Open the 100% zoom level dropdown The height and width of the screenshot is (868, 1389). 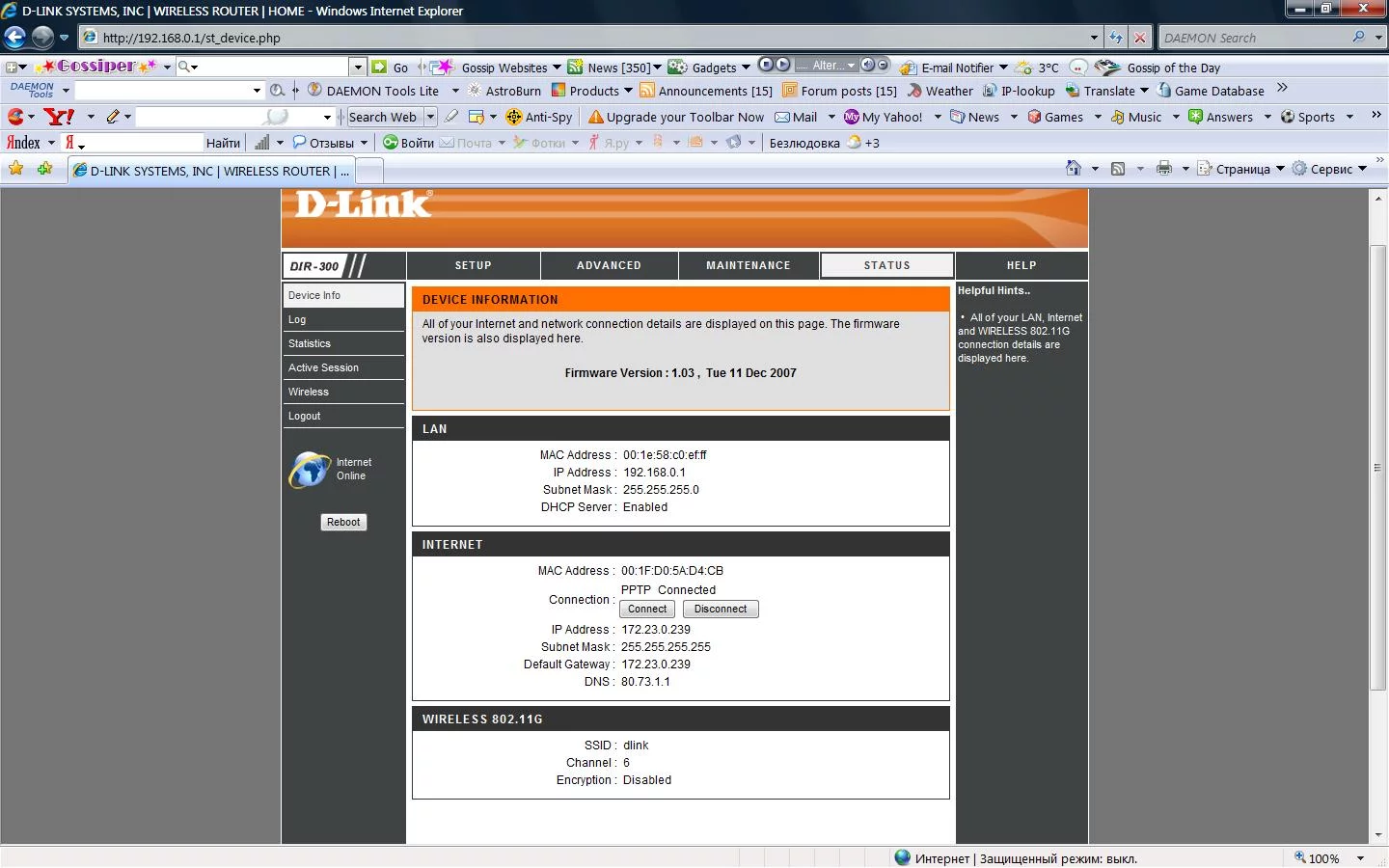pos(1360,858)
